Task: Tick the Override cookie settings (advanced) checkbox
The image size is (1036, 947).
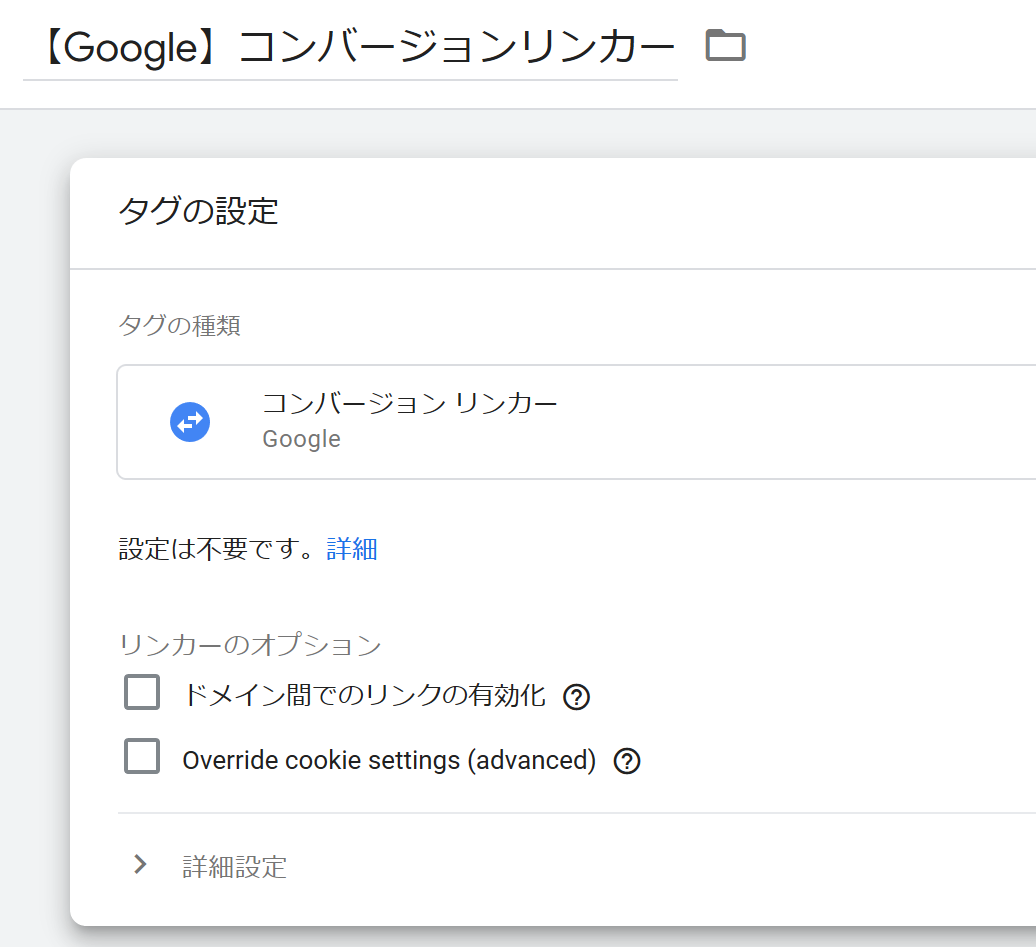Action: coord(142,756)
